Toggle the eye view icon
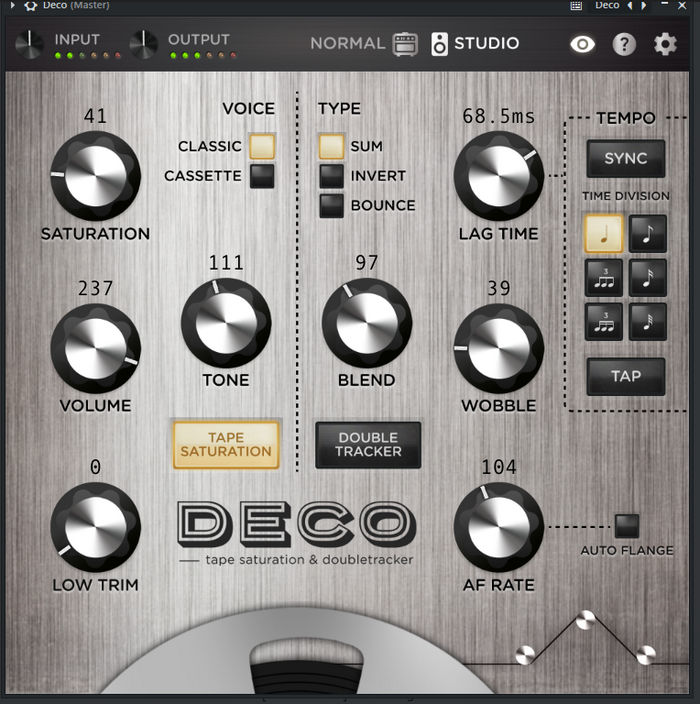Screen dimensions: 700x704 click(582, 44)
